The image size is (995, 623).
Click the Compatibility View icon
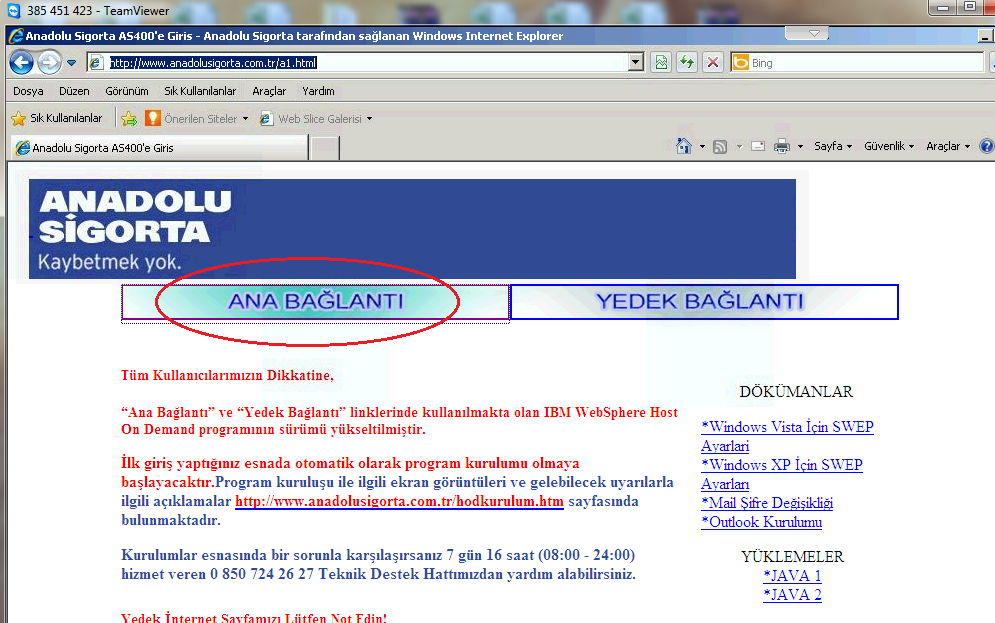pyautogui.click(x=661, y=63)
